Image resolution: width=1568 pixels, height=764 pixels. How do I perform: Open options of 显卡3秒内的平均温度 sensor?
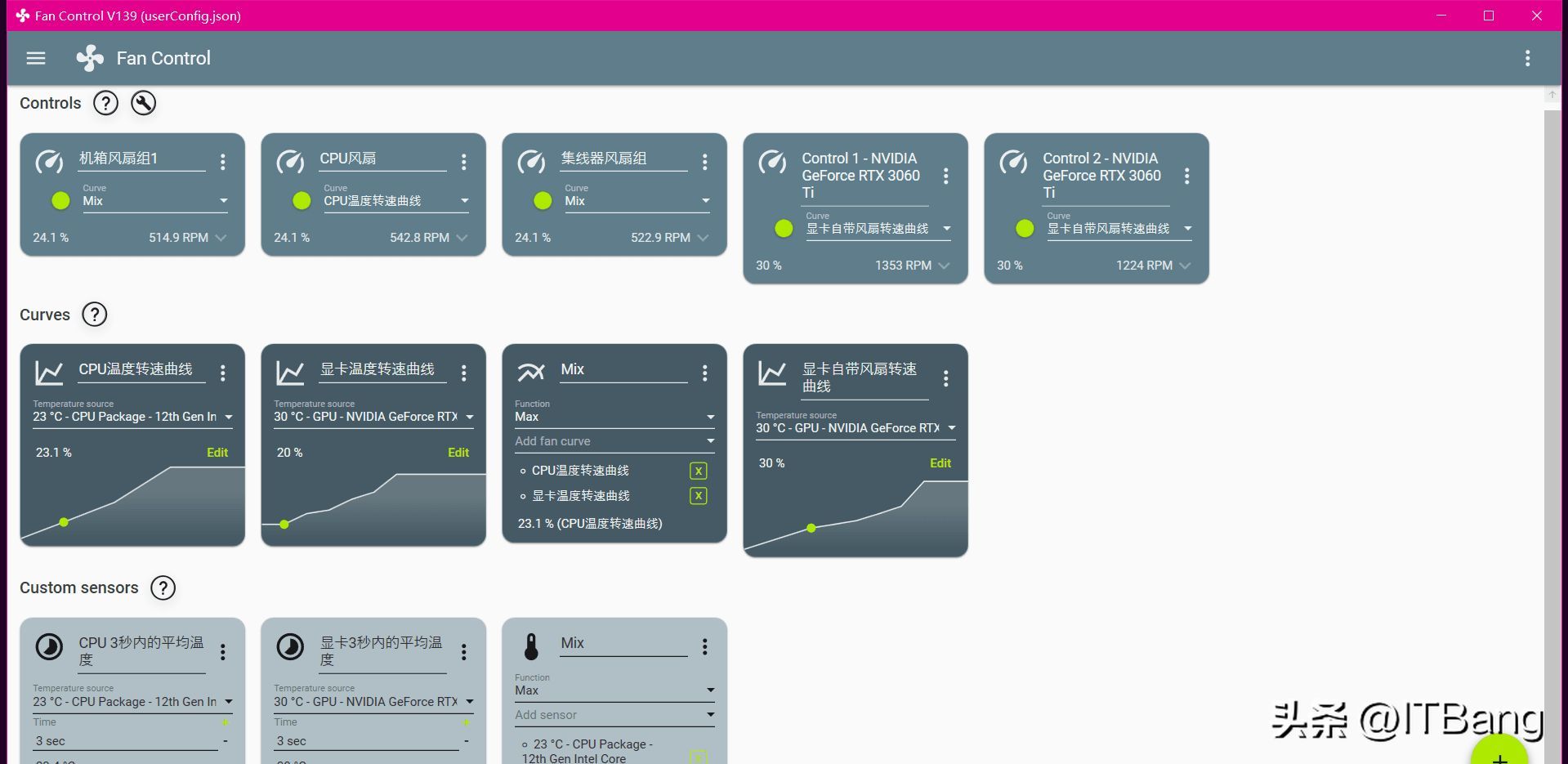[464, 651]
